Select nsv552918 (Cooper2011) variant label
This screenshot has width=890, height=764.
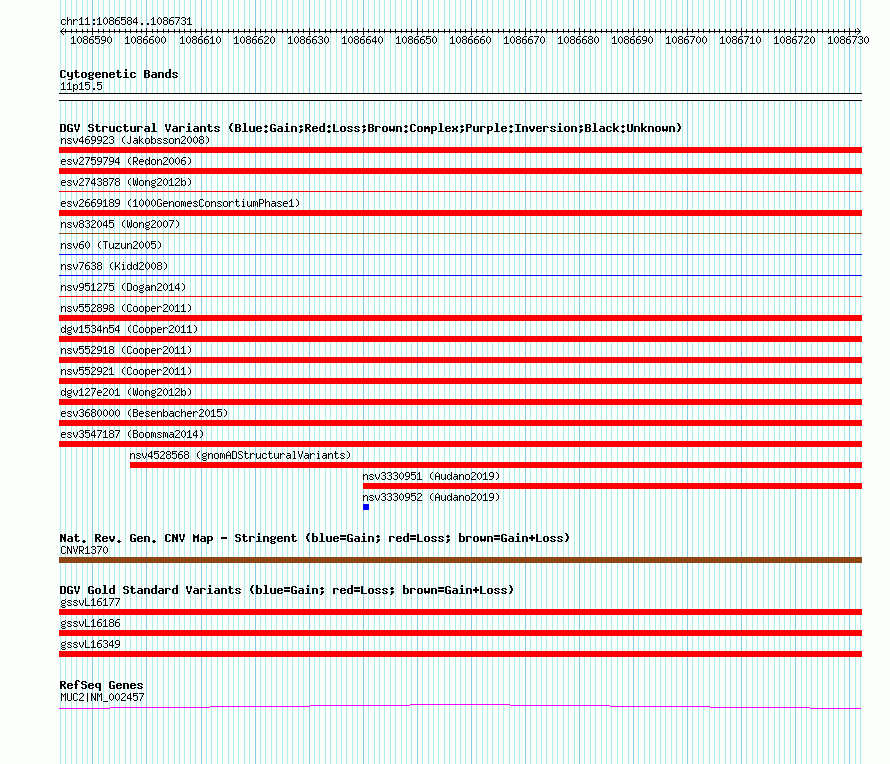click(126, 350)
